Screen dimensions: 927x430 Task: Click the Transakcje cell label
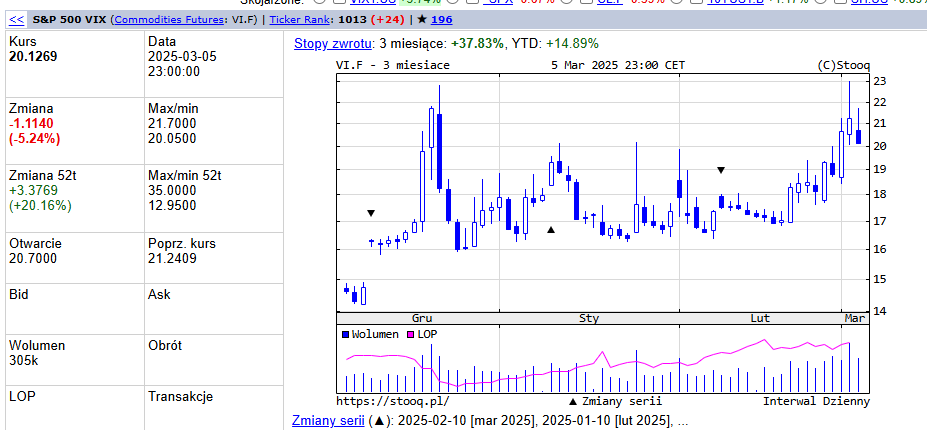click(x=180, y=396)
